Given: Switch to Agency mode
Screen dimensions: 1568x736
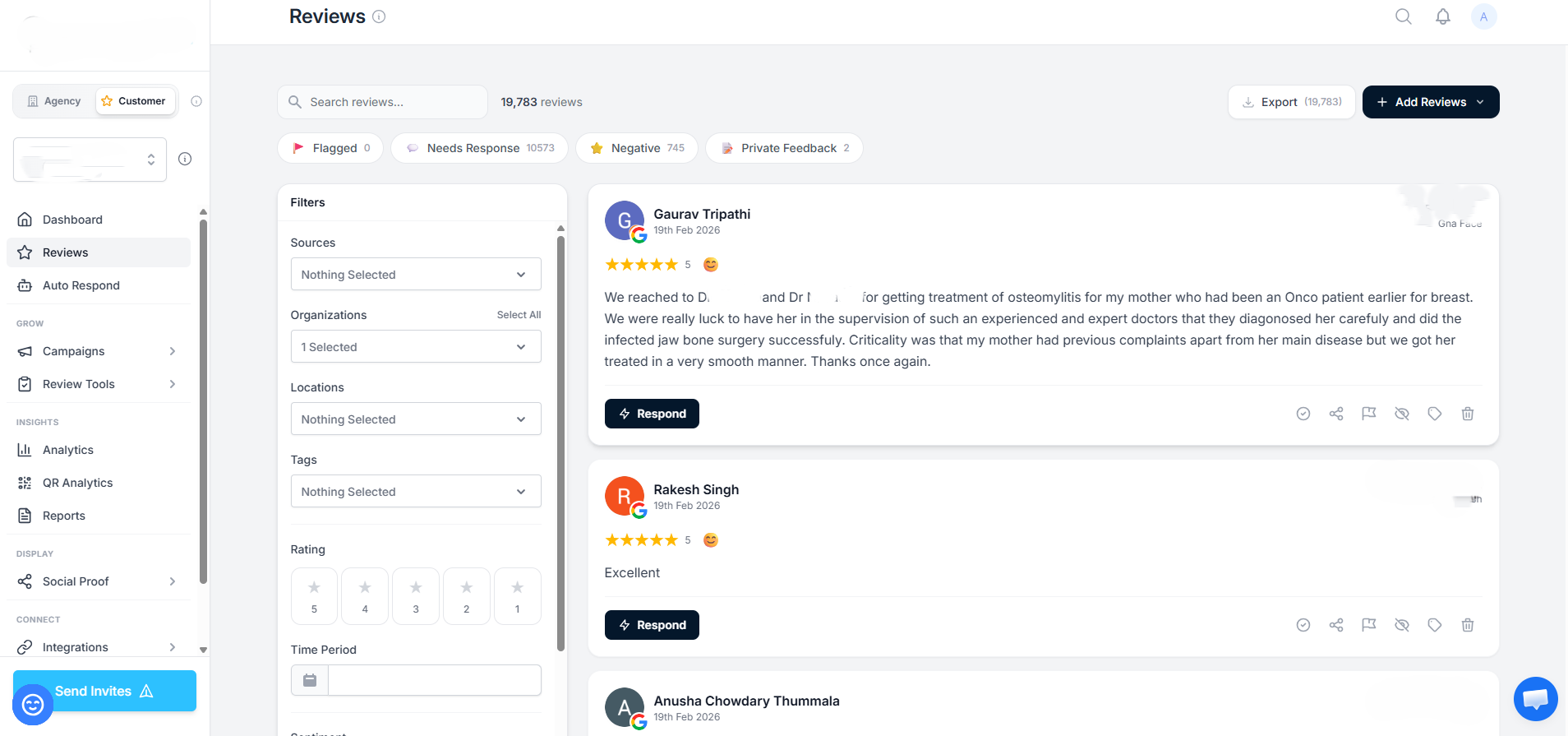Looking at the screenshot, I should (x=54, y=101).
